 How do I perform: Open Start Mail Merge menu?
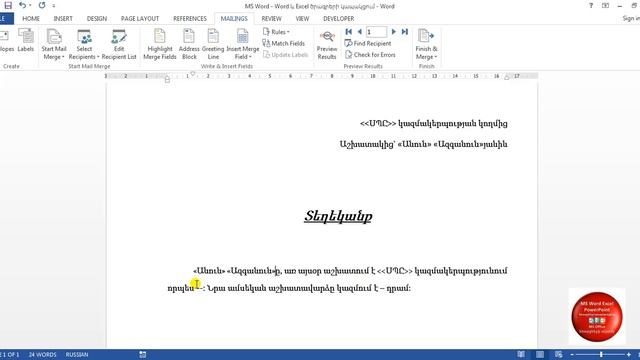[53, 44]
